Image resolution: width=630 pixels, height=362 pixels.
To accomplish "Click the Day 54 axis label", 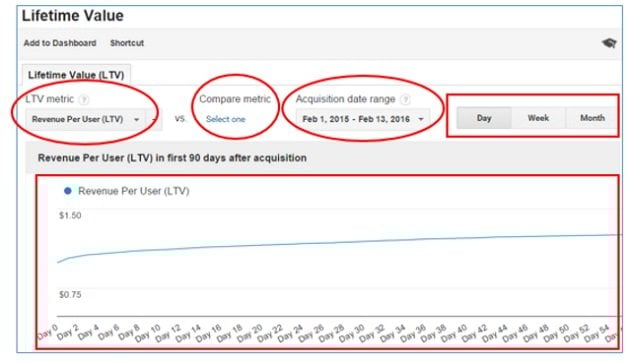I will [x=597, y=333].
